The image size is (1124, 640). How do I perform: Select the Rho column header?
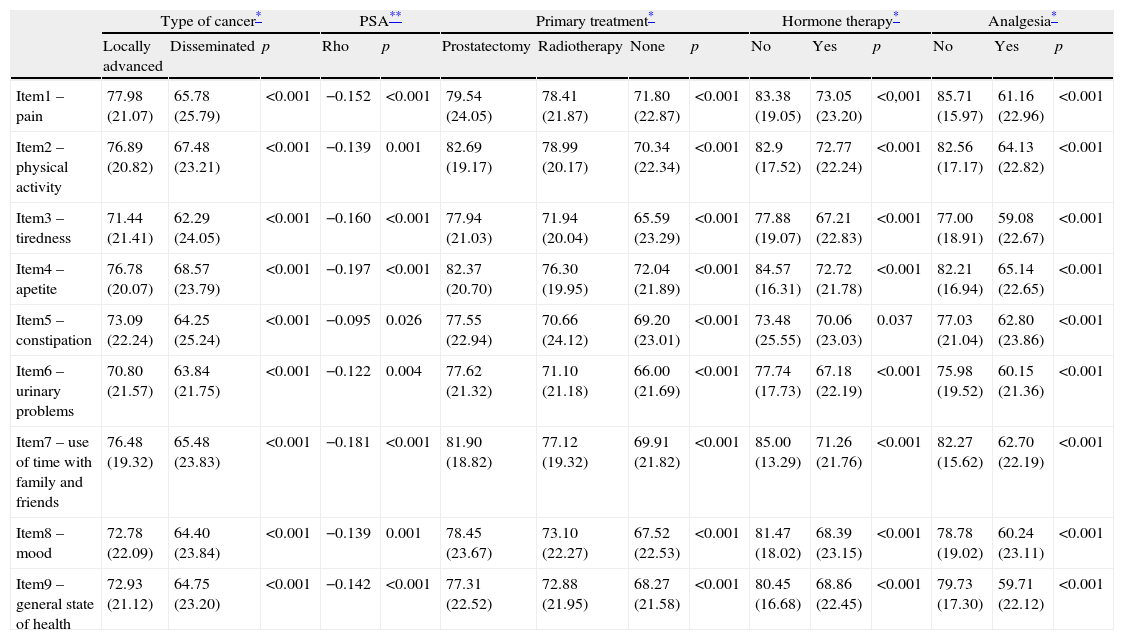pos(334,46)
